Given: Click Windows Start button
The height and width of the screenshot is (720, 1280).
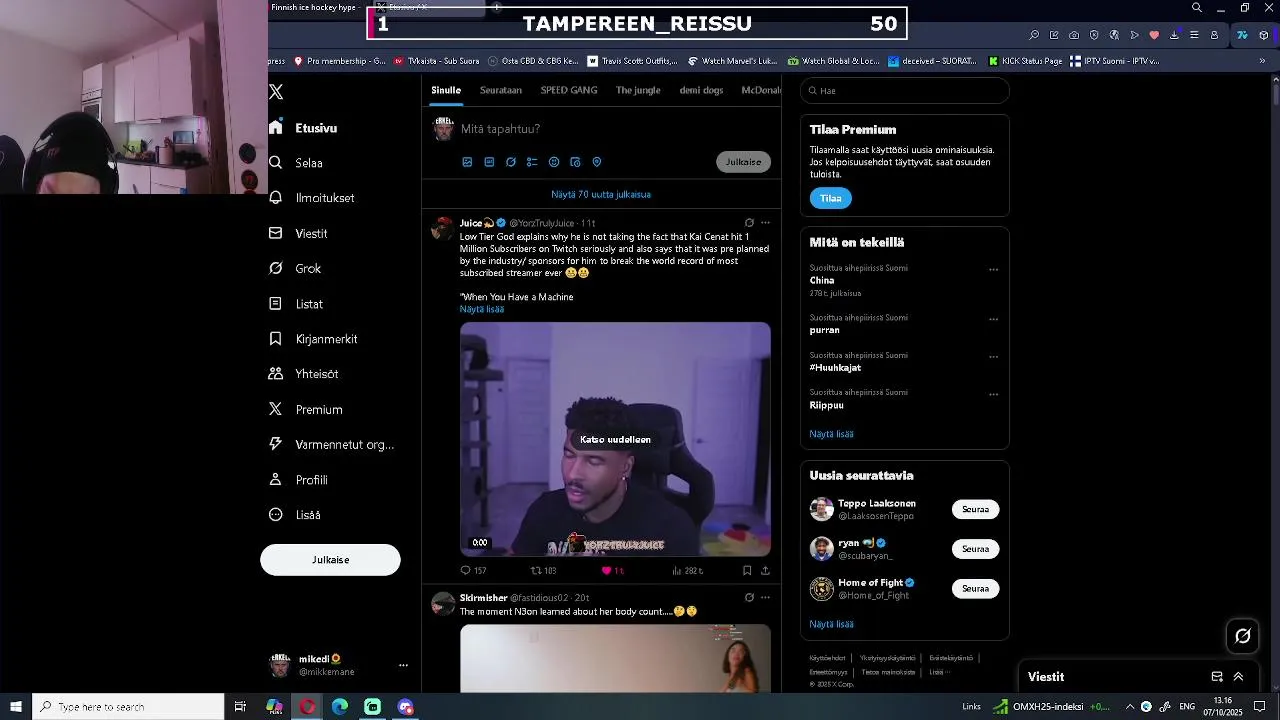Looking at the screenshot, I should (x=16, y=707).
